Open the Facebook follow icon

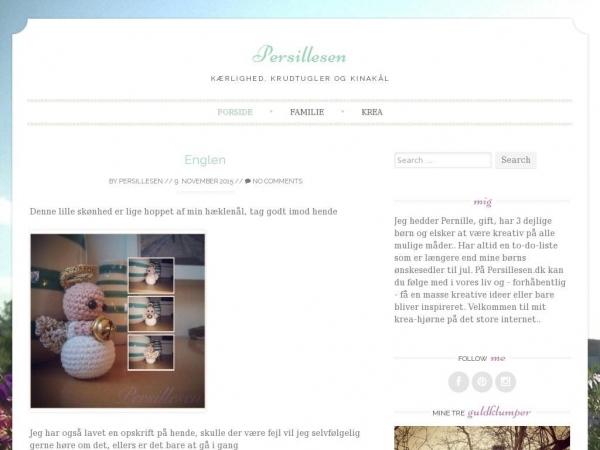(x=458, y=382)
